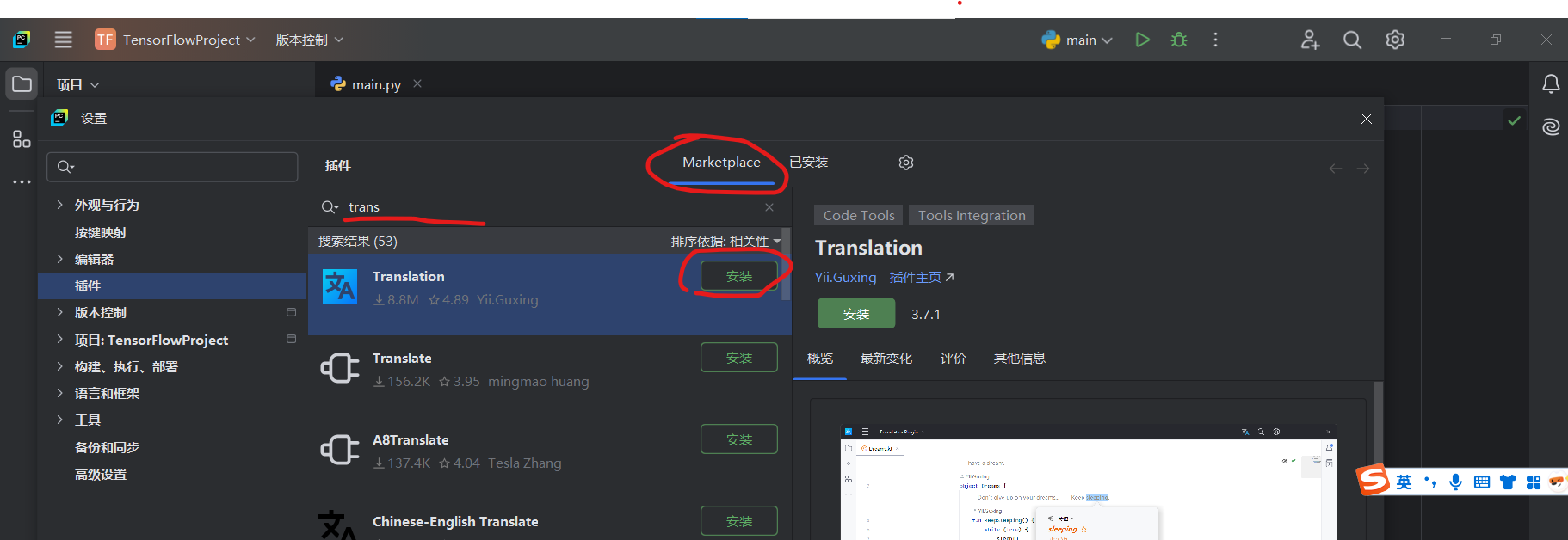Click the Tools Integration tag

click(x=972, y=216)
